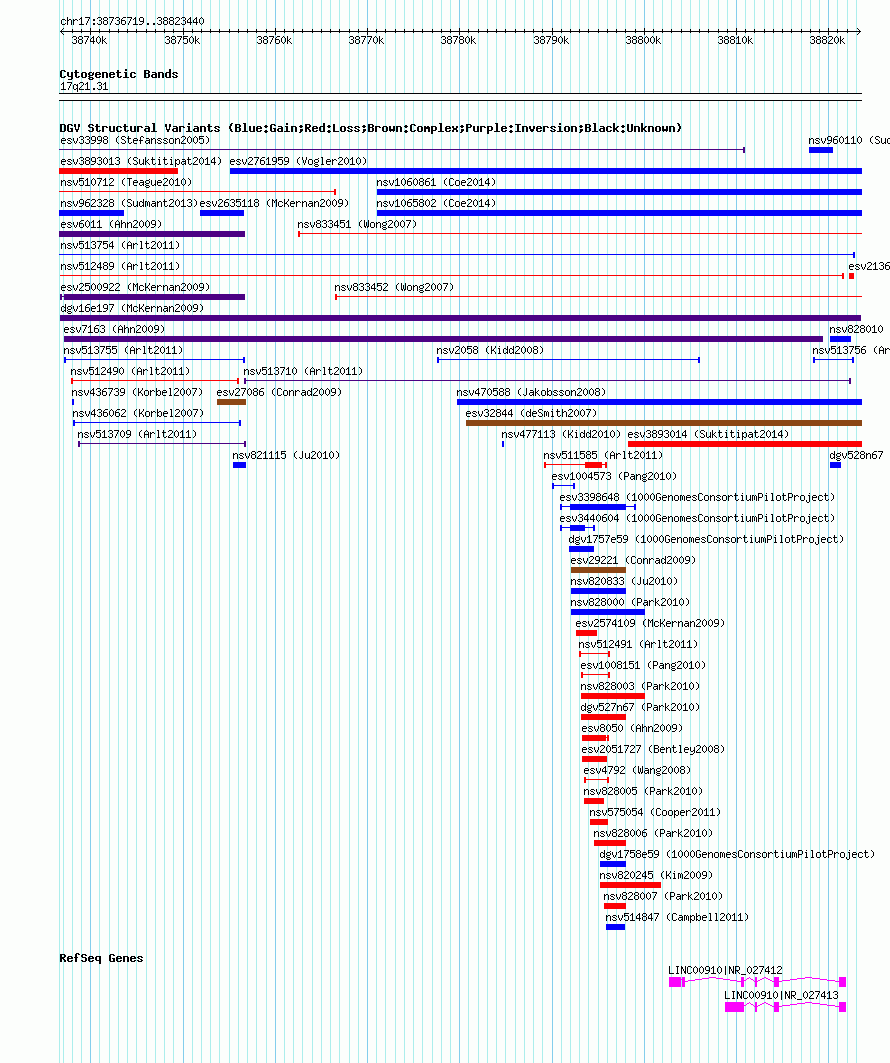Open nsv833451 (Wong2007) variant label
The image size is (890, 1063).
click(x=357, y=224)
